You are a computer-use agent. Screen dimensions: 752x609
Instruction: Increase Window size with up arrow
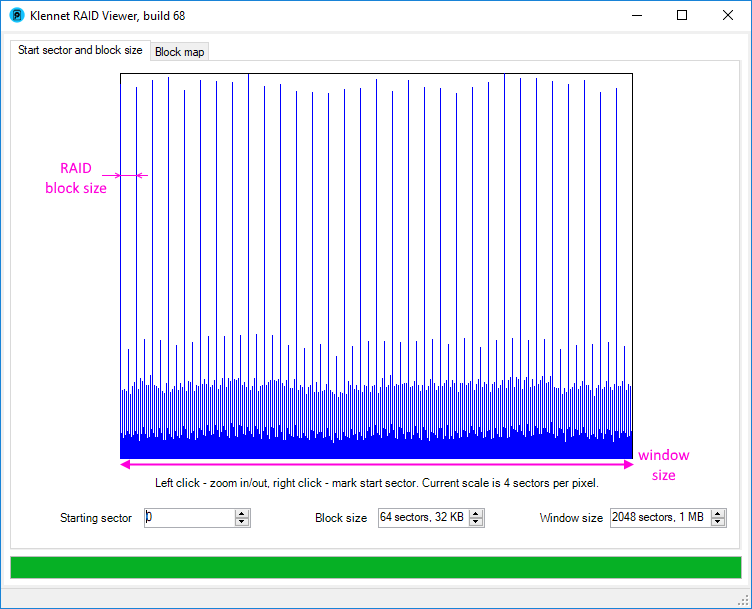click(x=718, y=514)
